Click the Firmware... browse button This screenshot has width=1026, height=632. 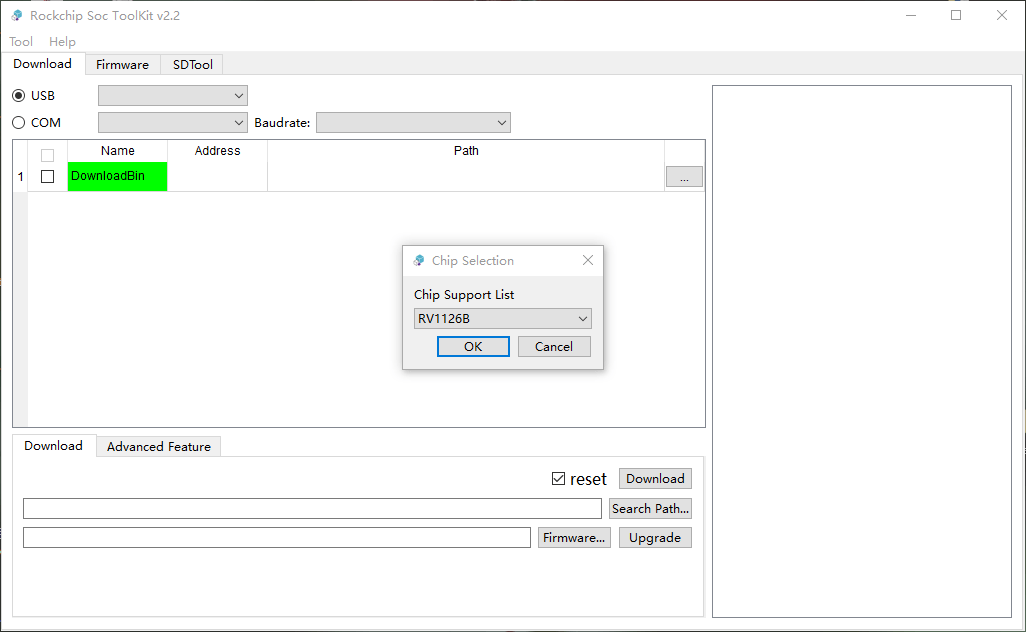(x=574, y=538)
